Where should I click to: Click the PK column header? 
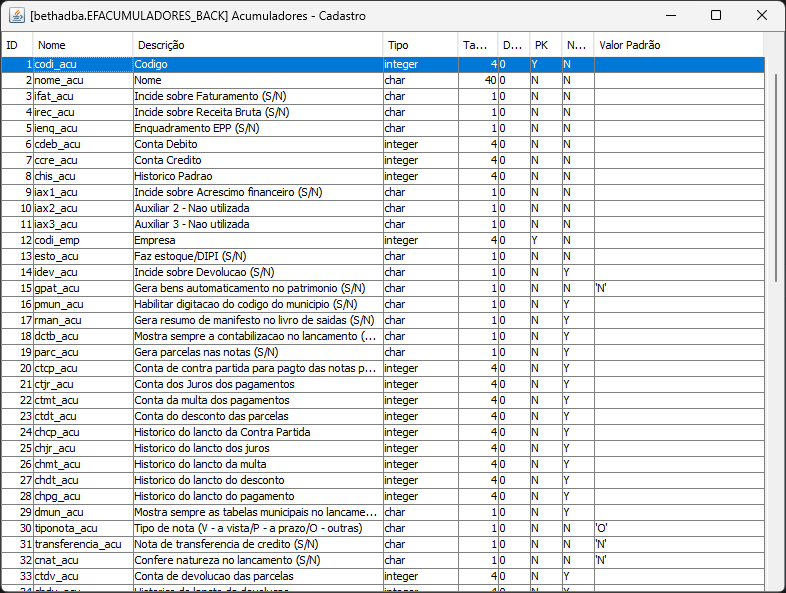point(546,45)
